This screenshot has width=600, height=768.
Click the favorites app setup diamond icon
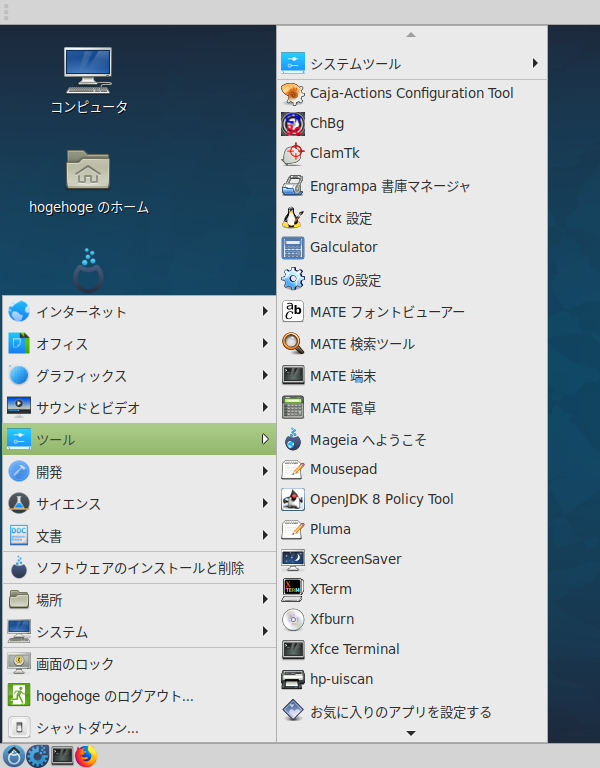tap(293, 711)
